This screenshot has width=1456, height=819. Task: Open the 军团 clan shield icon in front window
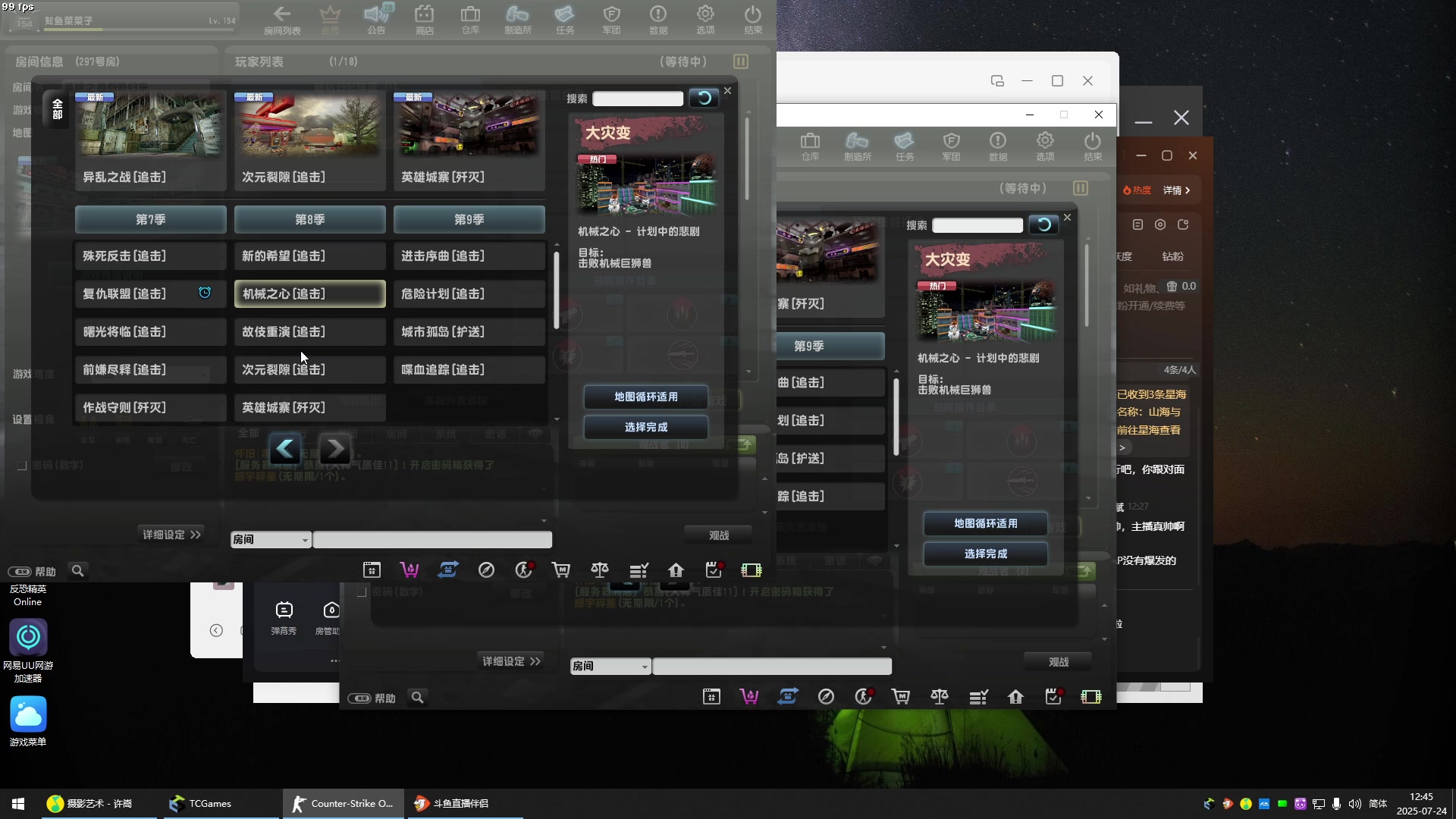[x=611, y=20]
